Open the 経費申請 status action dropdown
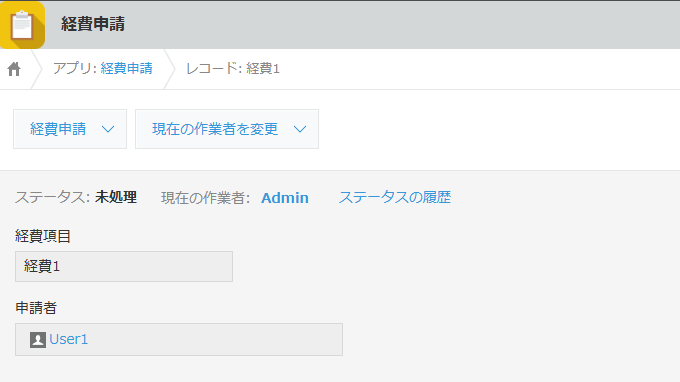The width and height of the screenshot is (680, 382). tap(70, 129)
